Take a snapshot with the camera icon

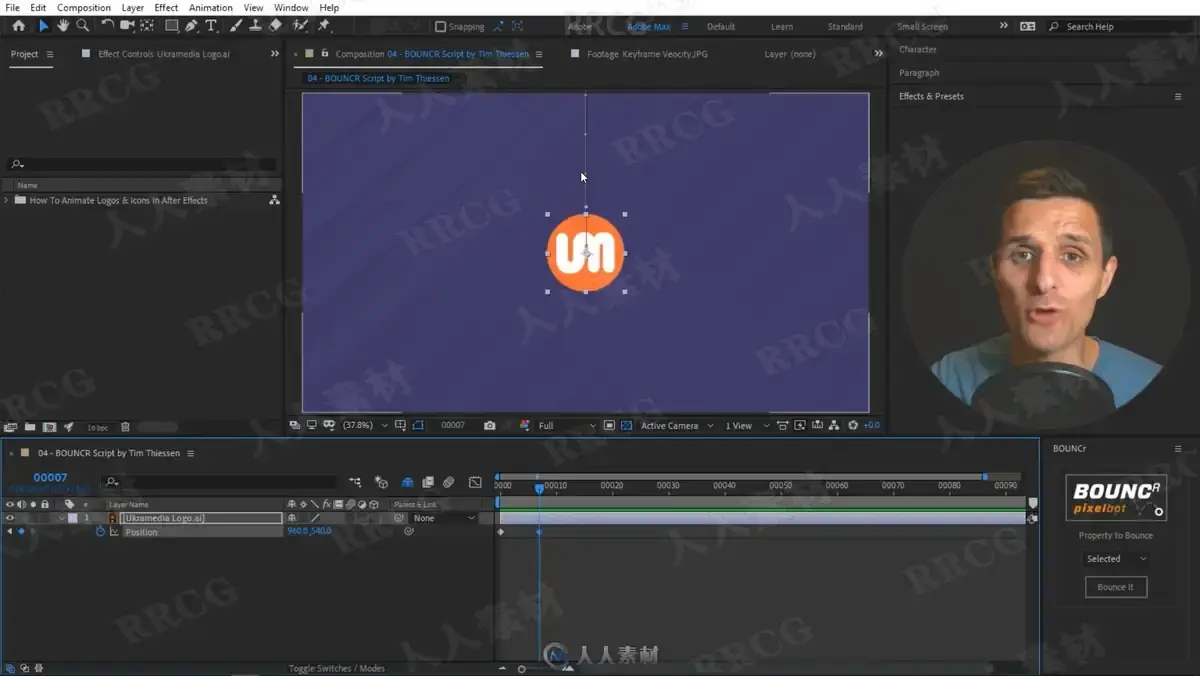point(489,425)
